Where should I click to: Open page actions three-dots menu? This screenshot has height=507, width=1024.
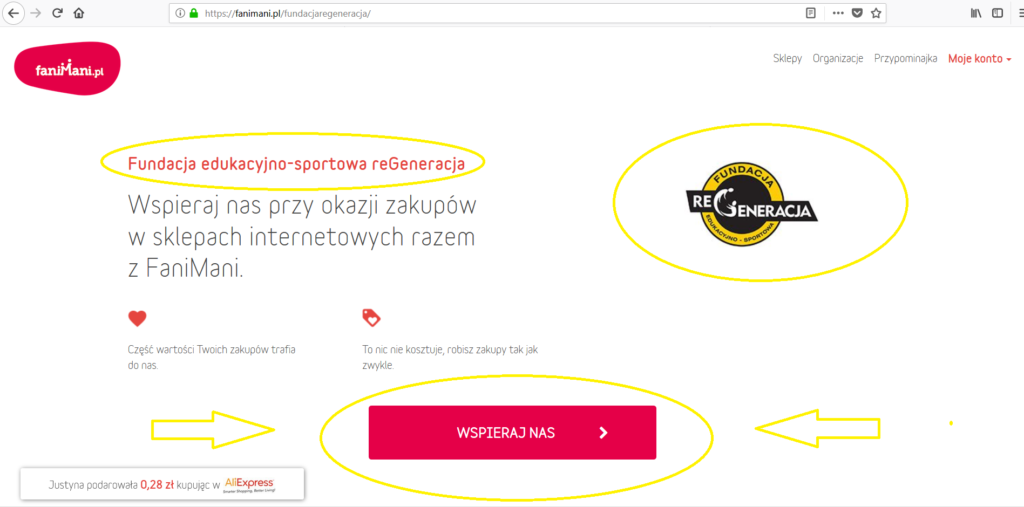click(838, 13)
